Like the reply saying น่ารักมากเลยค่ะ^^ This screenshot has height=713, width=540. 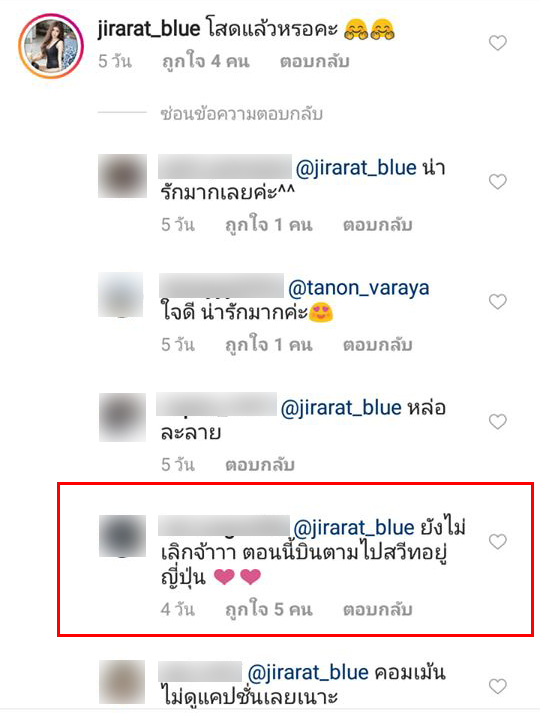pos(497,181)
